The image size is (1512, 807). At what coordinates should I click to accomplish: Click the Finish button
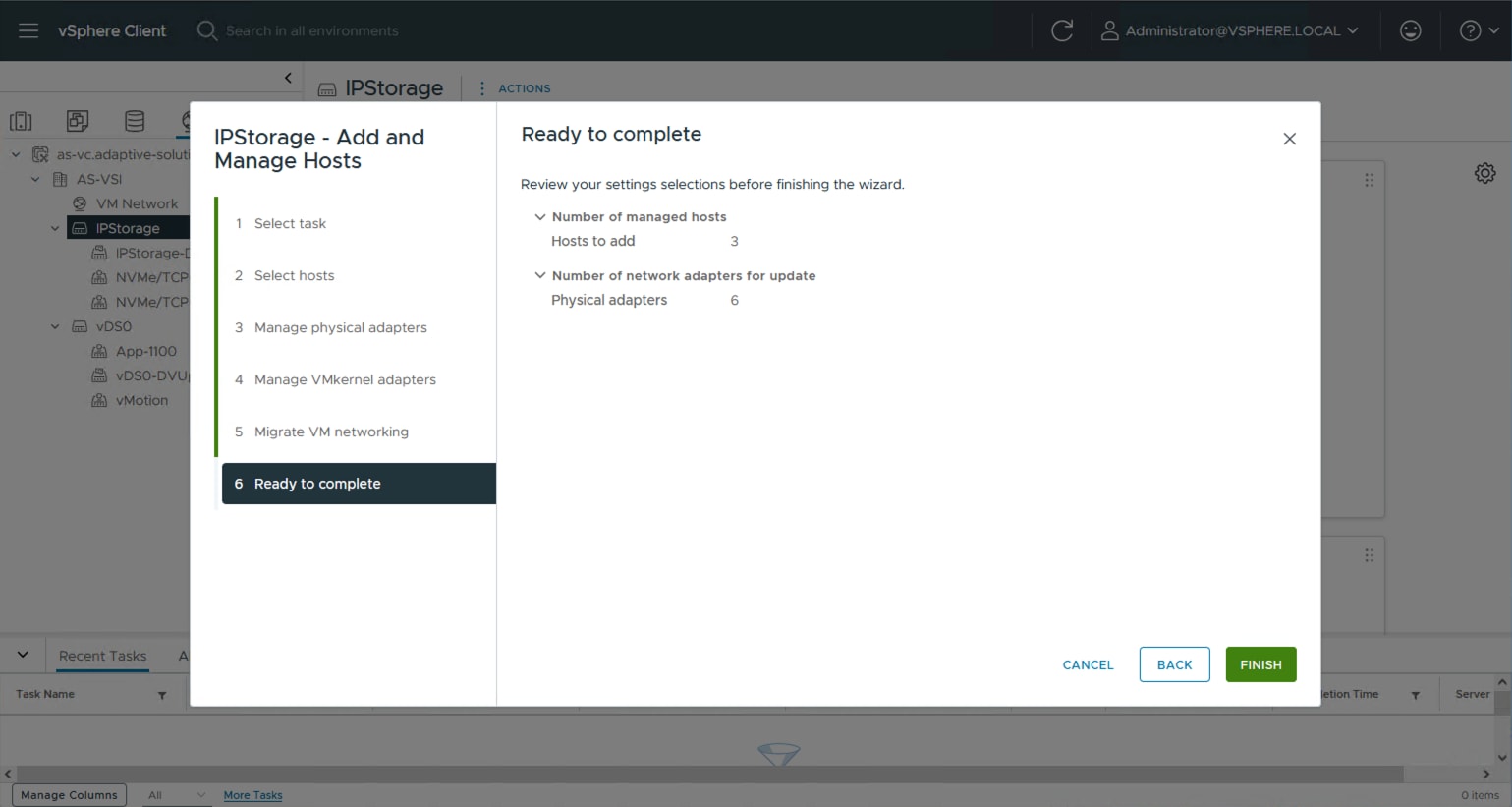[1260, 664]
